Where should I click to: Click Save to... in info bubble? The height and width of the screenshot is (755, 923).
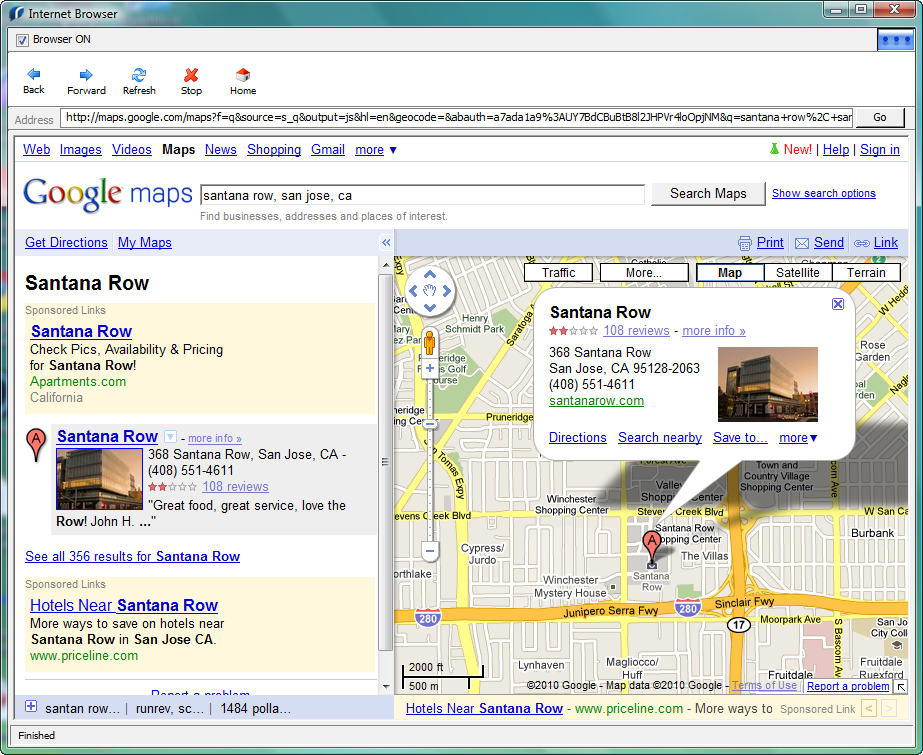click(740, 438)
